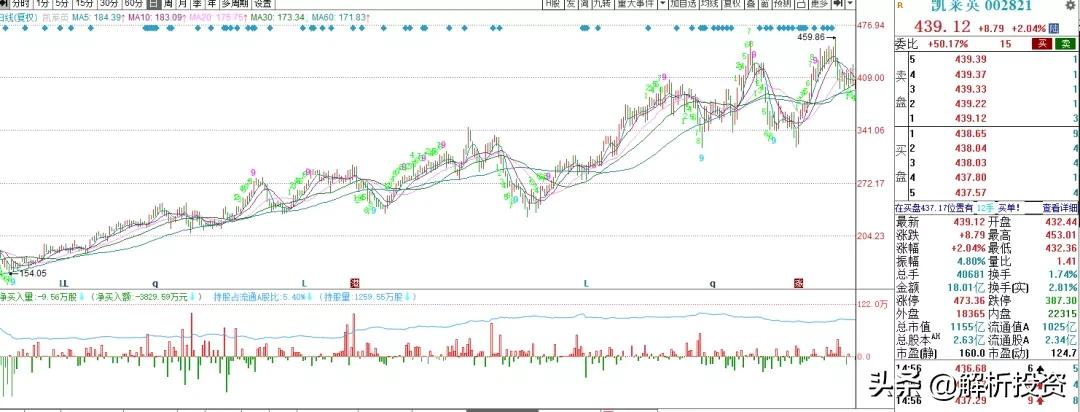Switch to the 周 weekly period
The width and height of the screenshot is (1080, 412).
pyautogui.click(x=169, y=3)
